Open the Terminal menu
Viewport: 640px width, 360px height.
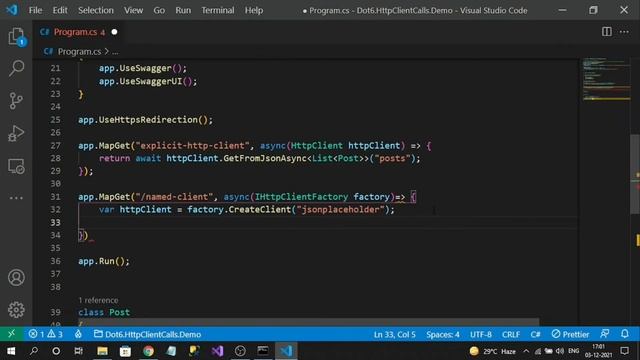click(218, 10)
